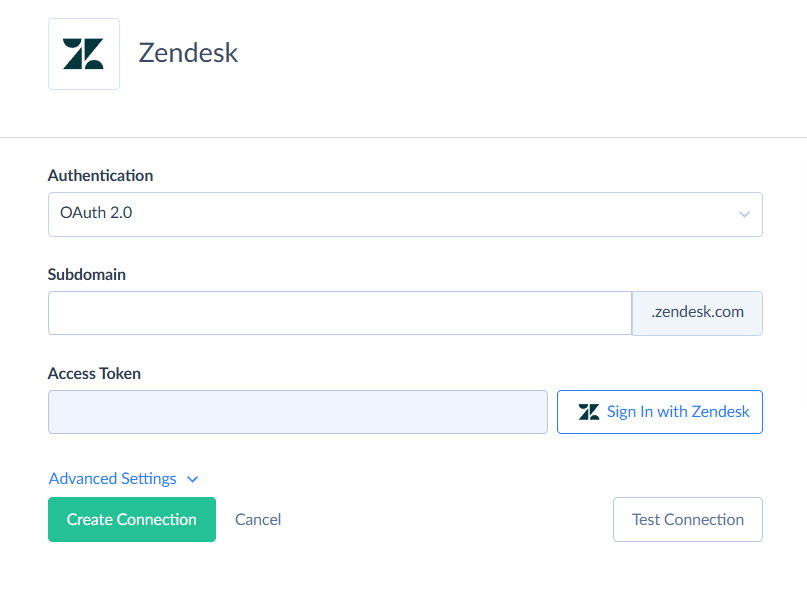Click the .zendesk.com suffix label
The image size is (807, 597).
tap(696, 312)
